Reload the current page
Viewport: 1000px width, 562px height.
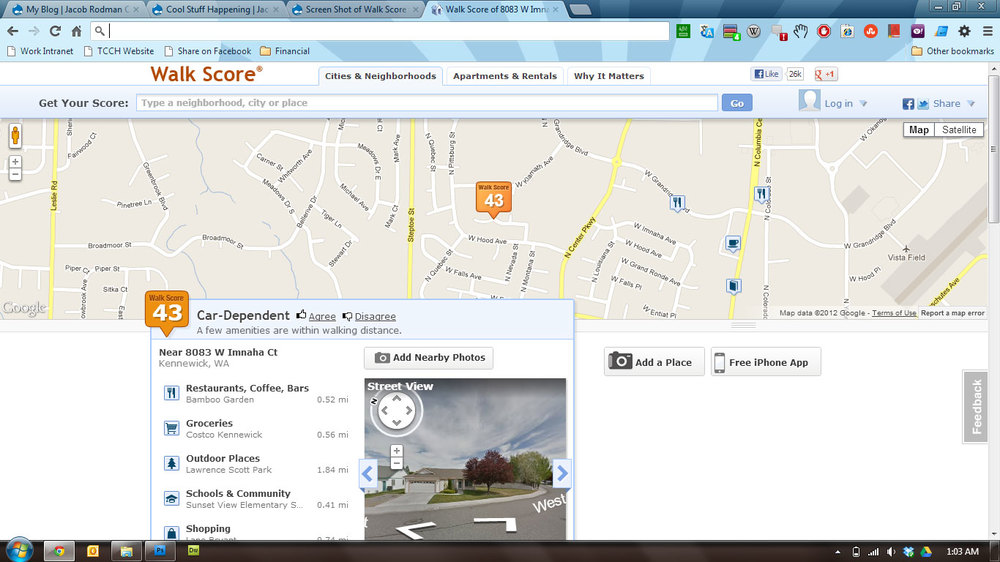(x=55, y=31)
